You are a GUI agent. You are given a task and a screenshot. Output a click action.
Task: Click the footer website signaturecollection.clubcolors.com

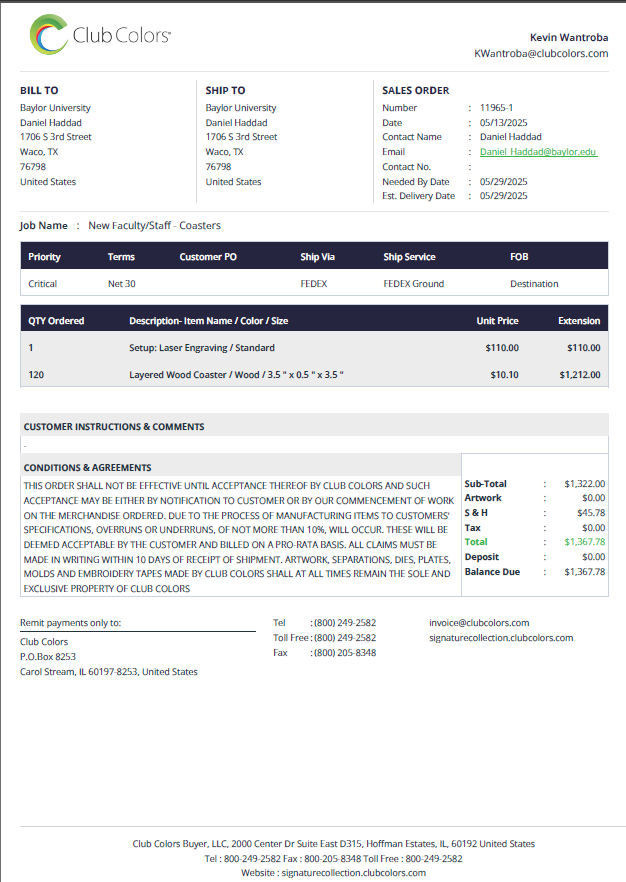[x=354, y=873]
